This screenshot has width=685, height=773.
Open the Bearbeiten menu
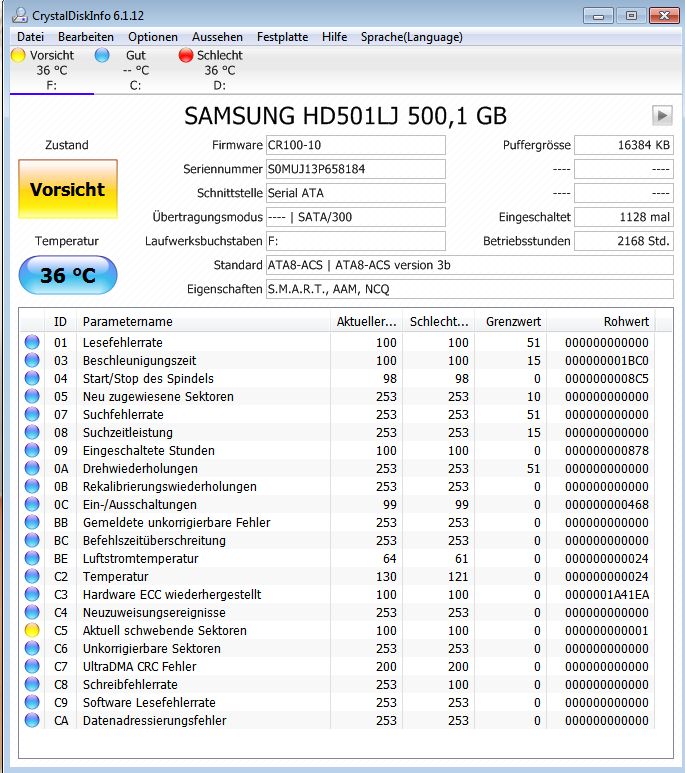click(86, 37)
